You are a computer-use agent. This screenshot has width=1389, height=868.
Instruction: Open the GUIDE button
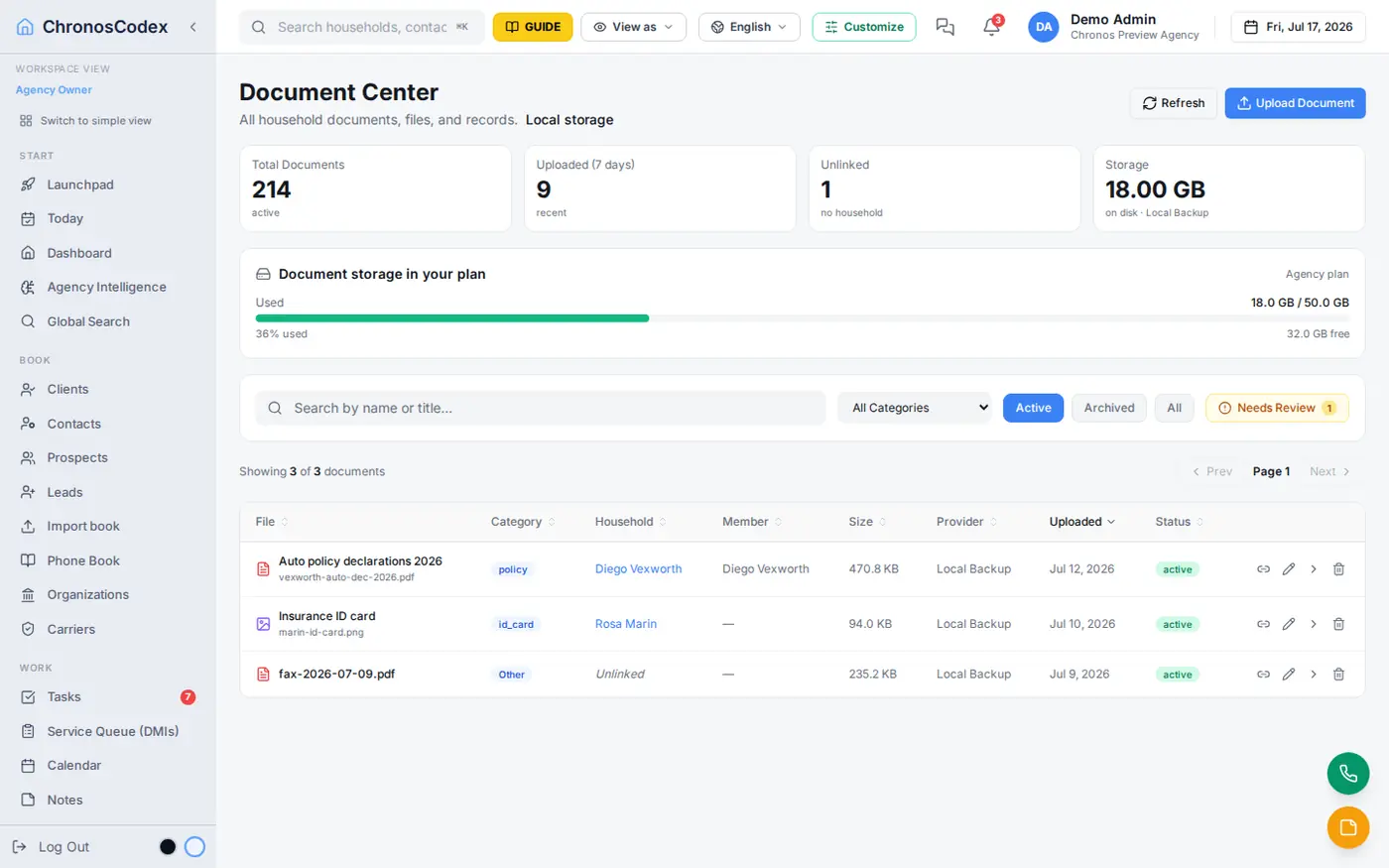point(533,27)
